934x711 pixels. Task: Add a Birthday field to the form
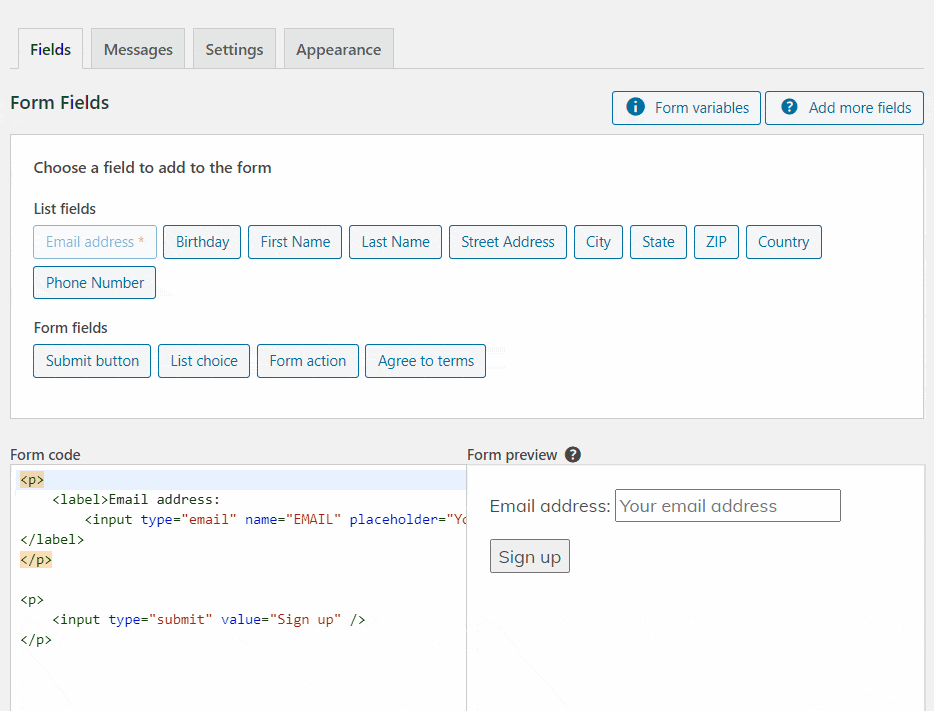tap(201, 241)
